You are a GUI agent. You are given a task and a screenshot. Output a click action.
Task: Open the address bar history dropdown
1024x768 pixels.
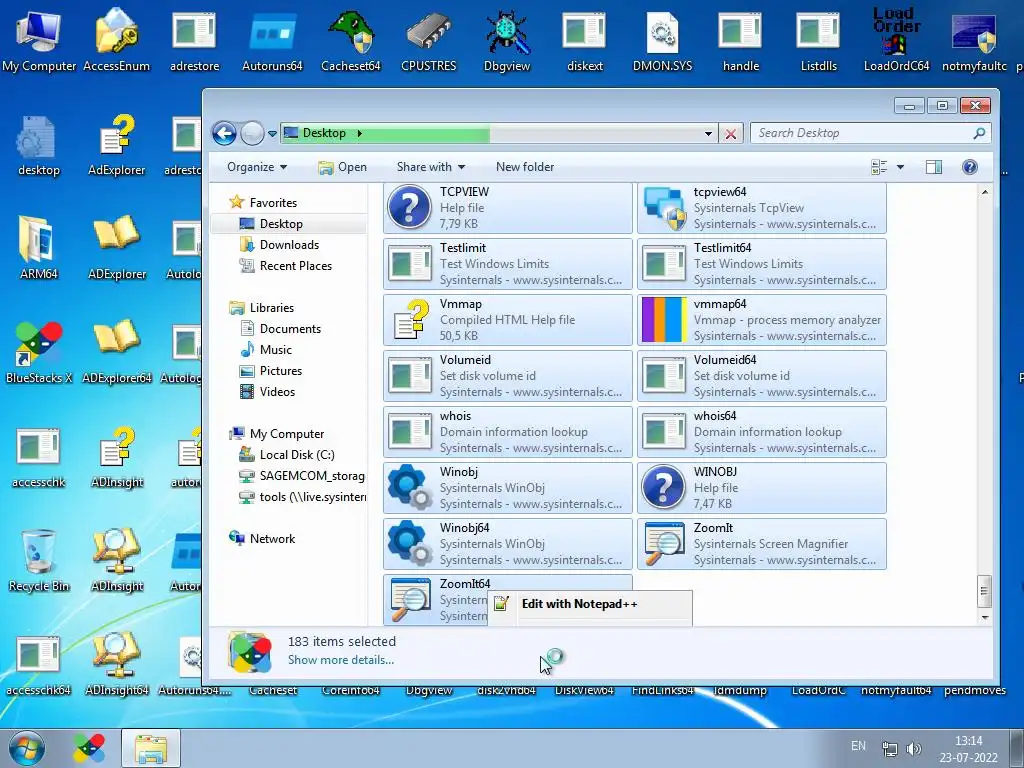tap(708, 134)
